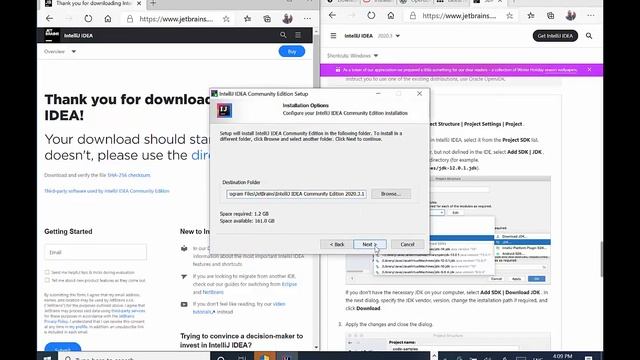
Task: Click the left browser address bar
Action: tap(176, 19)
